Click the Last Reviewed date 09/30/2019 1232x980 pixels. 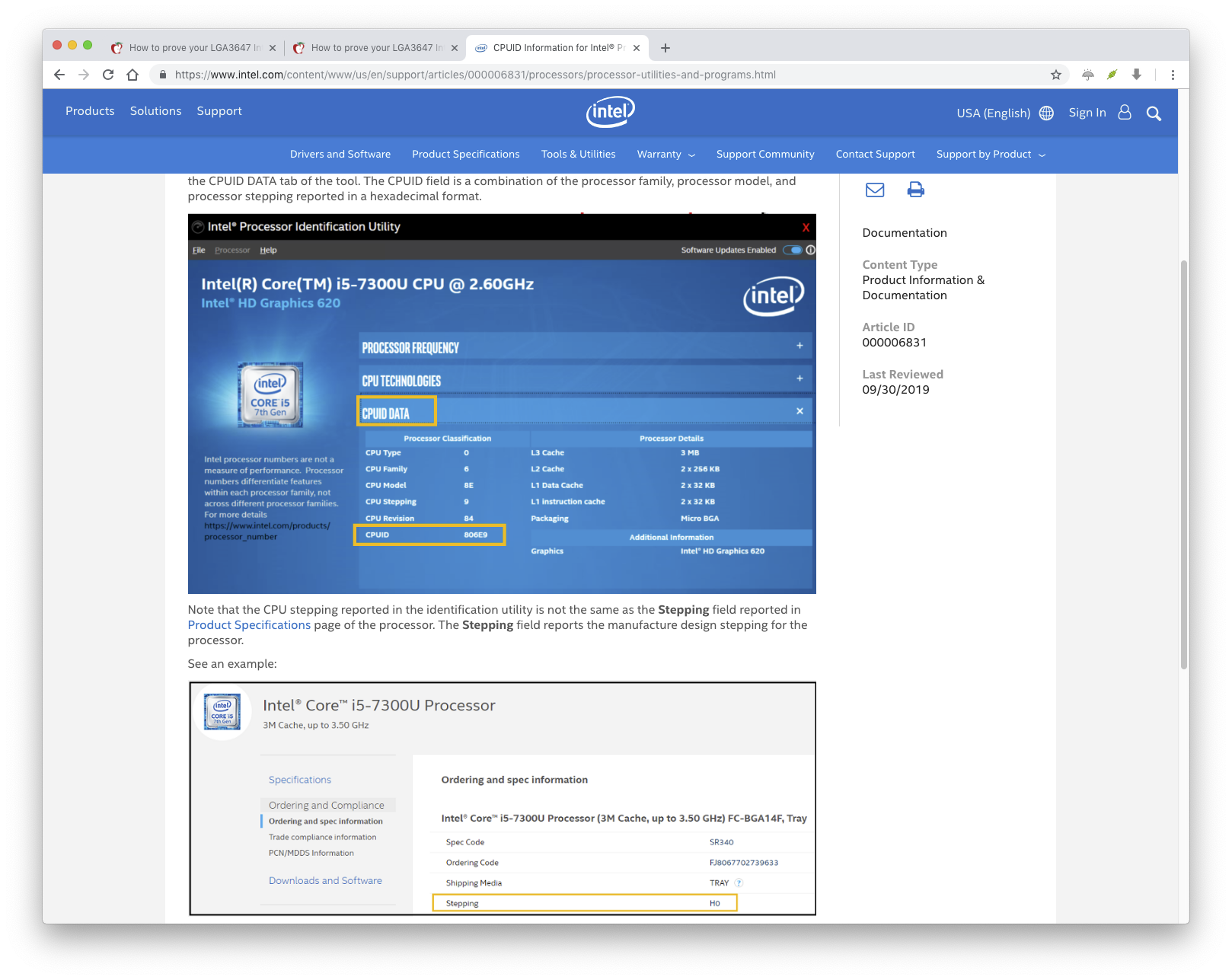click(x=895, y=390)
